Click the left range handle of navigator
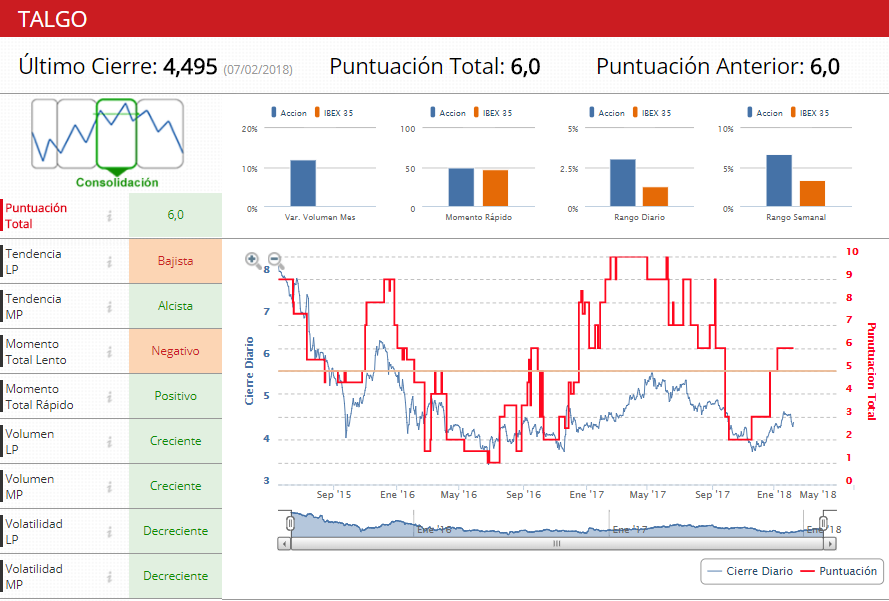Image resolution: width=889 pixels, height=601 pixels. (x=290, y=523)
